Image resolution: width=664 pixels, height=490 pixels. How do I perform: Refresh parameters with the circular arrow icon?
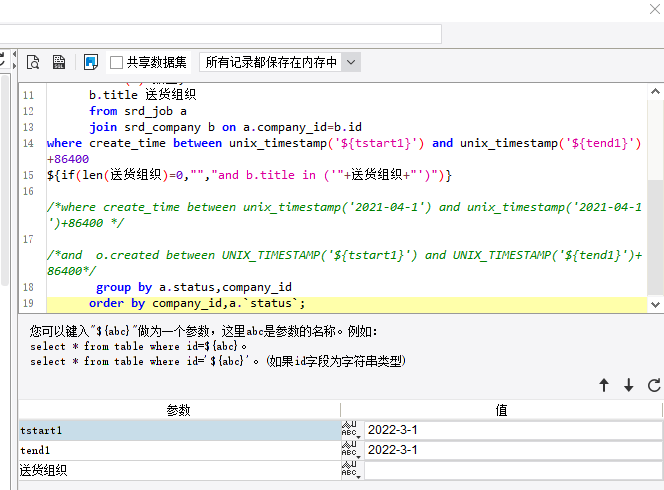[x=654, y=385]
